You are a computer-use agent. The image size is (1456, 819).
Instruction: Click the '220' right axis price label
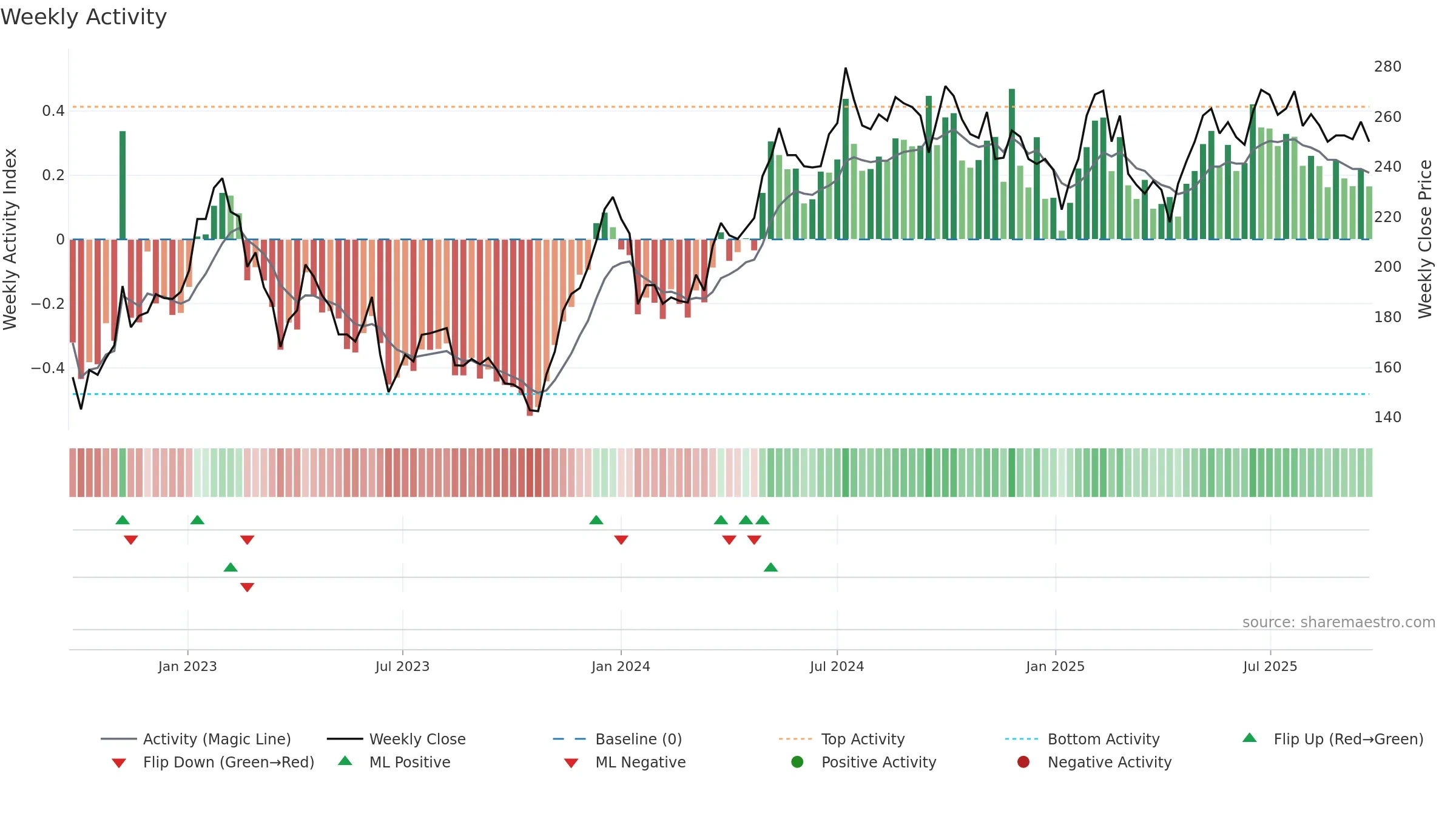(x=1388, y=217)
